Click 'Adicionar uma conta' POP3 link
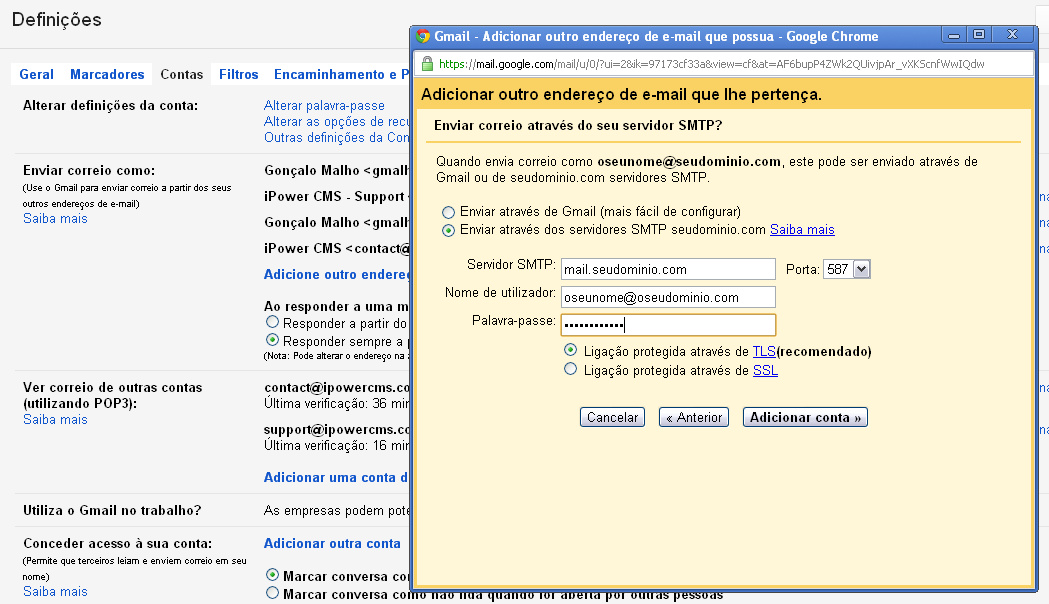The width and height of the screenshot is (1049, 604). [336, 478]
